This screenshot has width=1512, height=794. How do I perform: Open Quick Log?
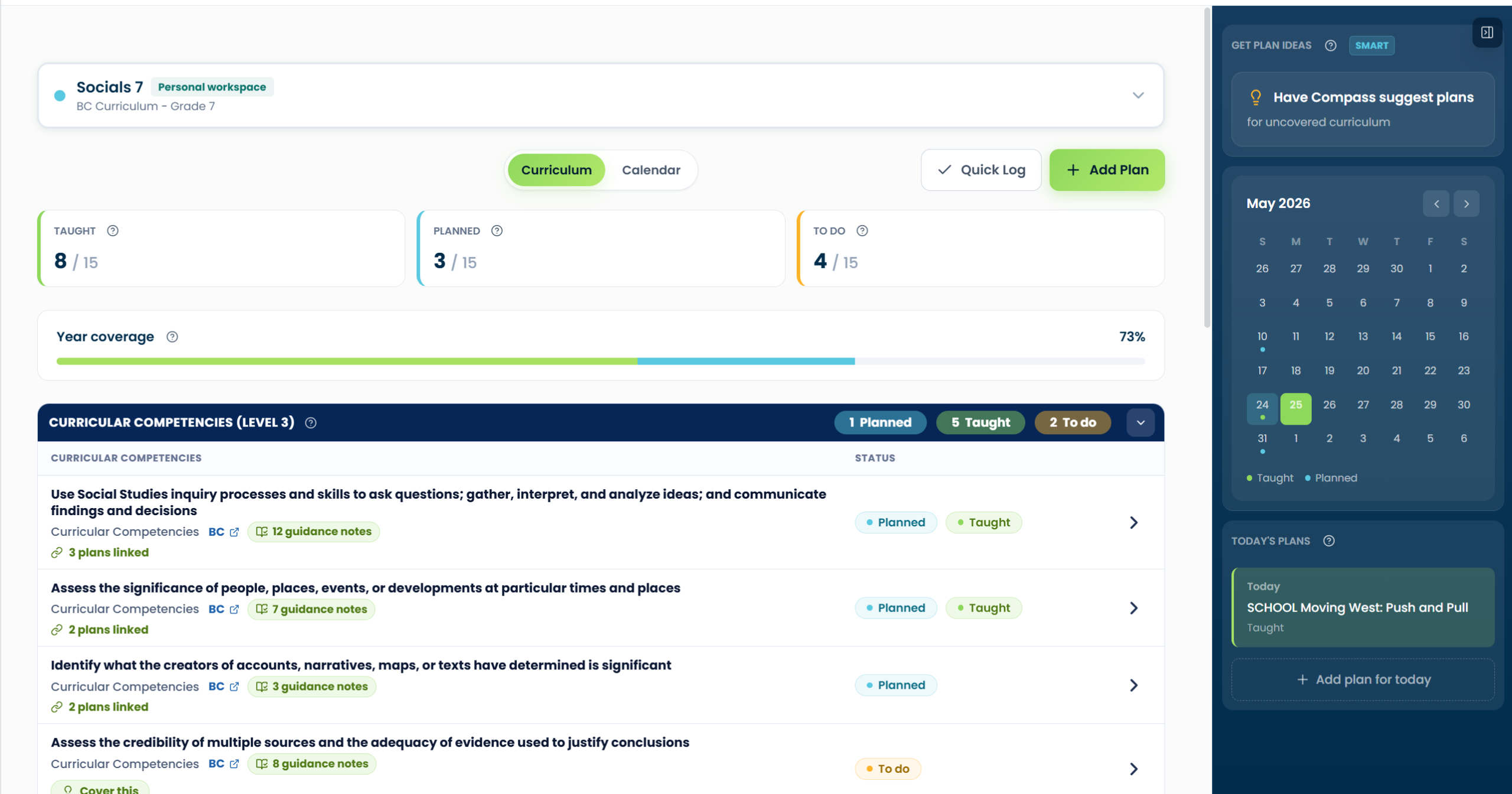981,170
